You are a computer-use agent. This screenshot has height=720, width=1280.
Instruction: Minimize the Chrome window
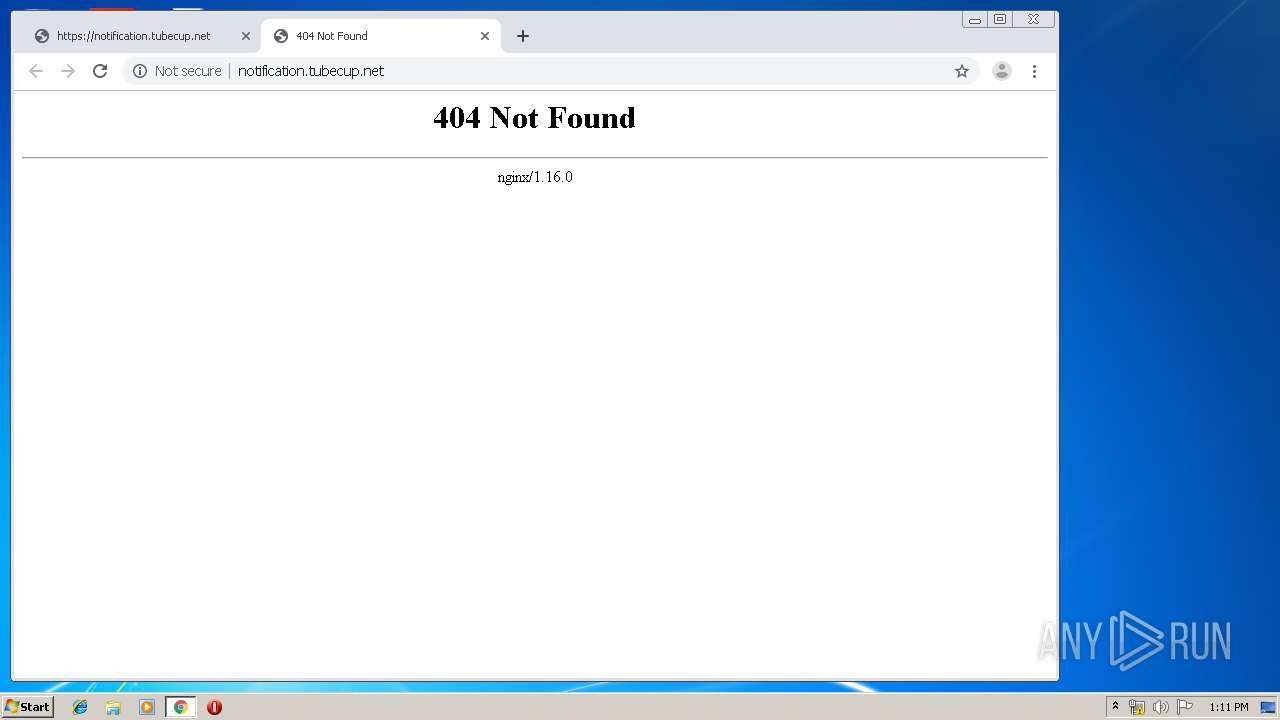pos(975,20)
